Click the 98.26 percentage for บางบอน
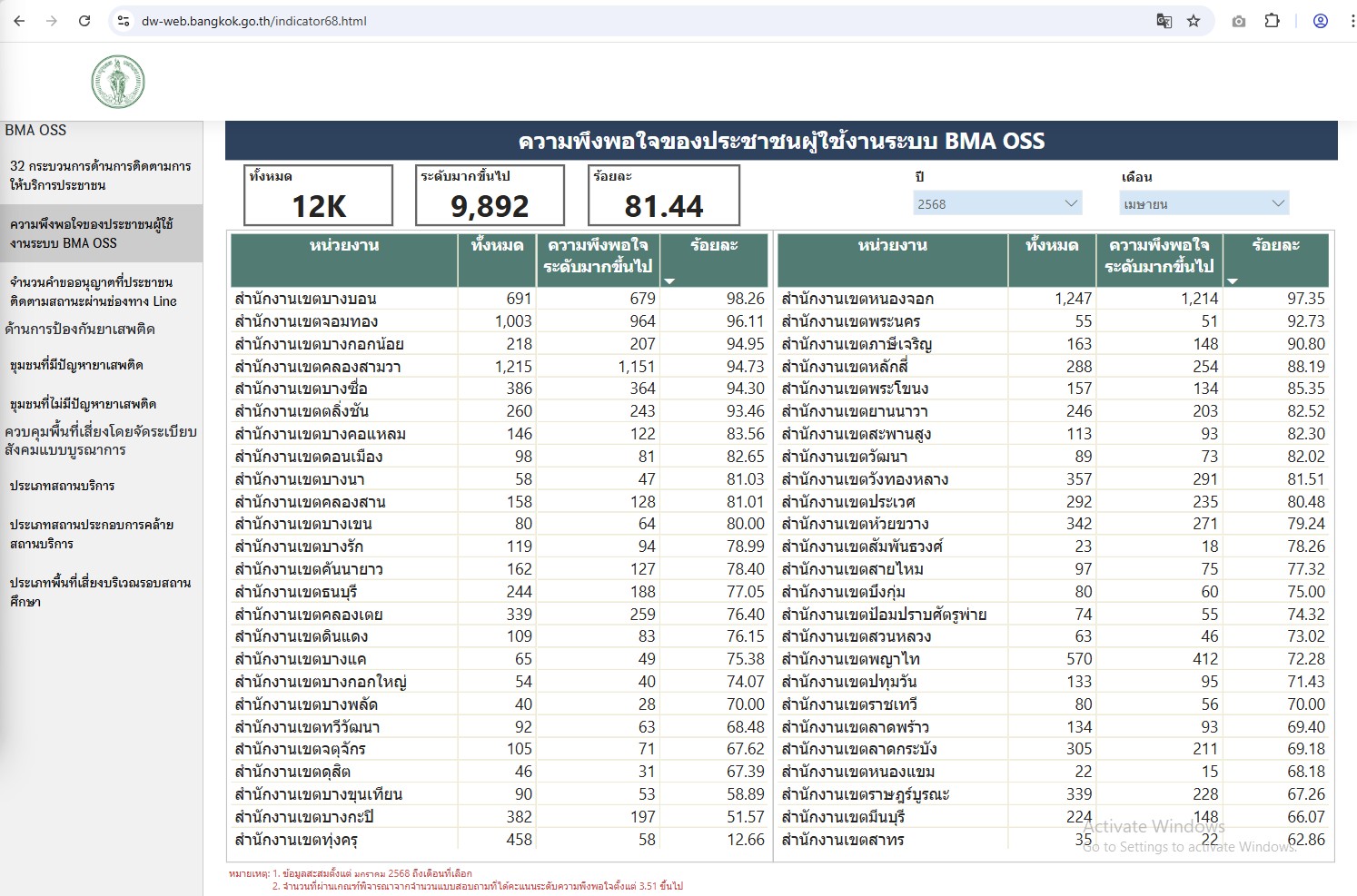This screenshot has width=1357, height=896. (x=746, y=299)
